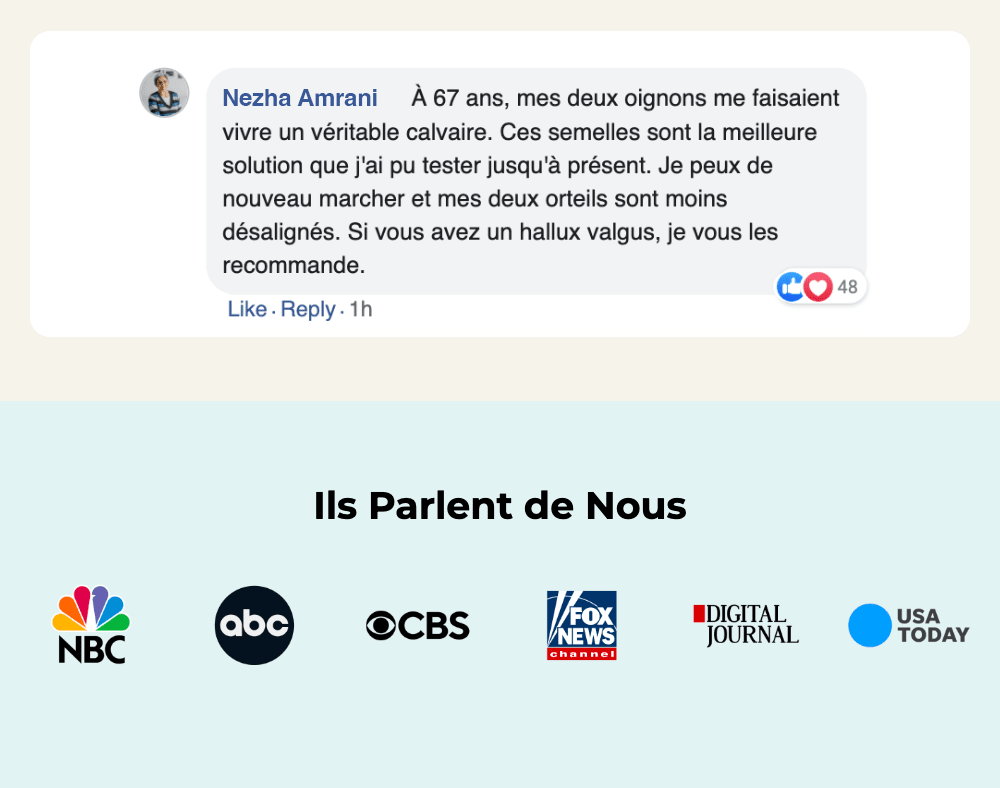Viewport: 1000px width, 788px height.
Task: Click the abc circle logo
Action: tap(254, 625)
